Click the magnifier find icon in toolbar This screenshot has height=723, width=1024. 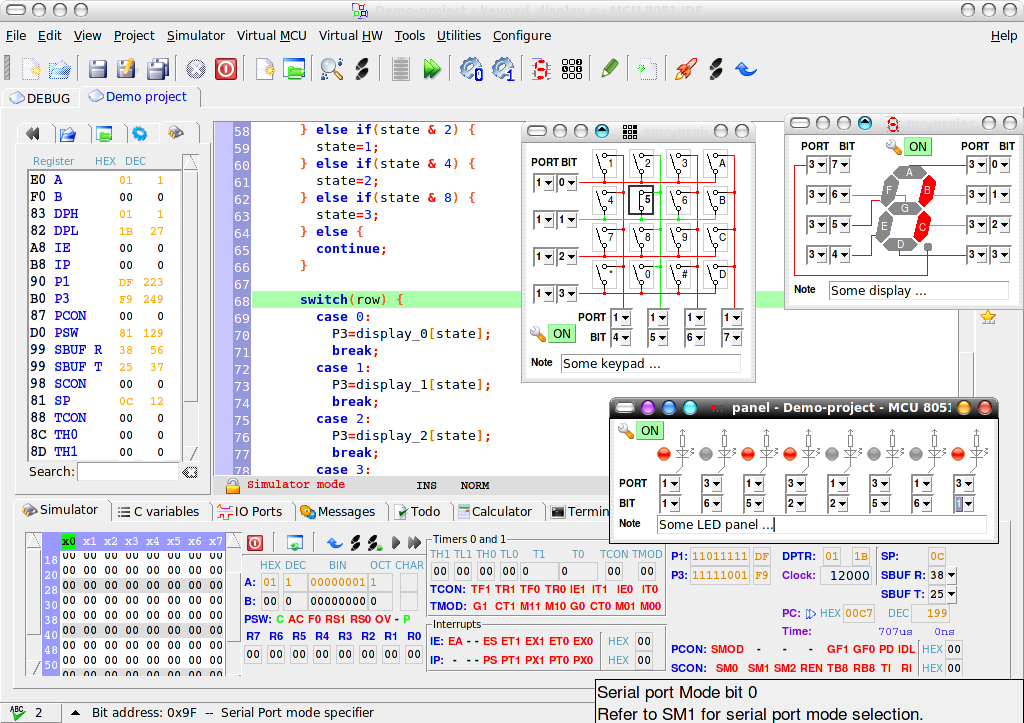[x=331, y=69]
